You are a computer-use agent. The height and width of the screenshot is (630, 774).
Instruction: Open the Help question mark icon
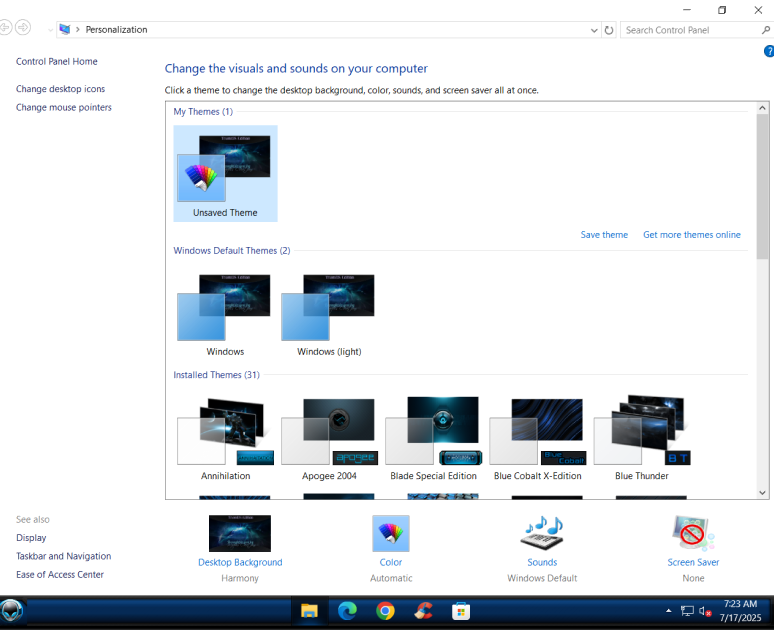769,51
